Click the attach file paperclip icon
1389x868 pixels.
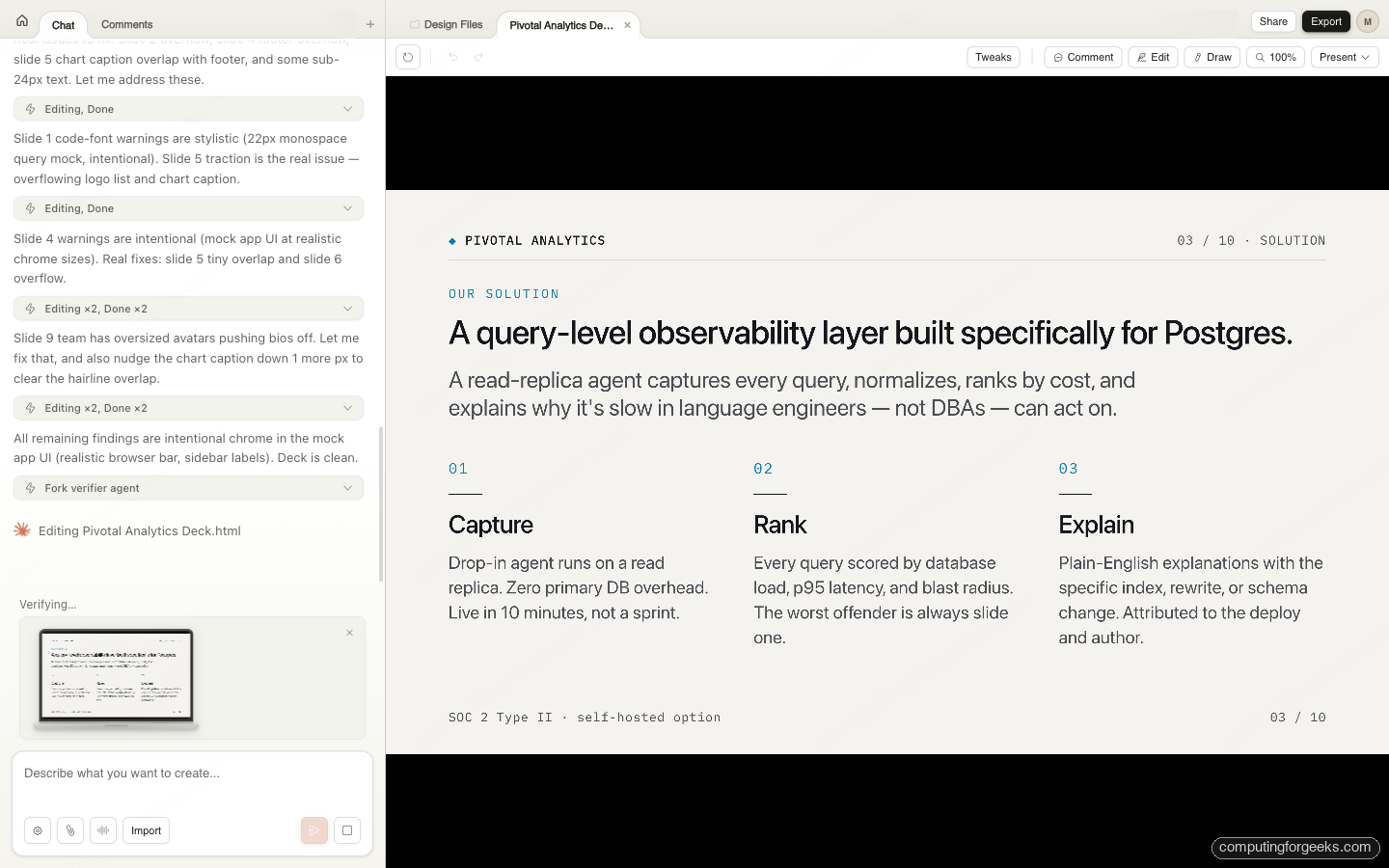point(70,830)
